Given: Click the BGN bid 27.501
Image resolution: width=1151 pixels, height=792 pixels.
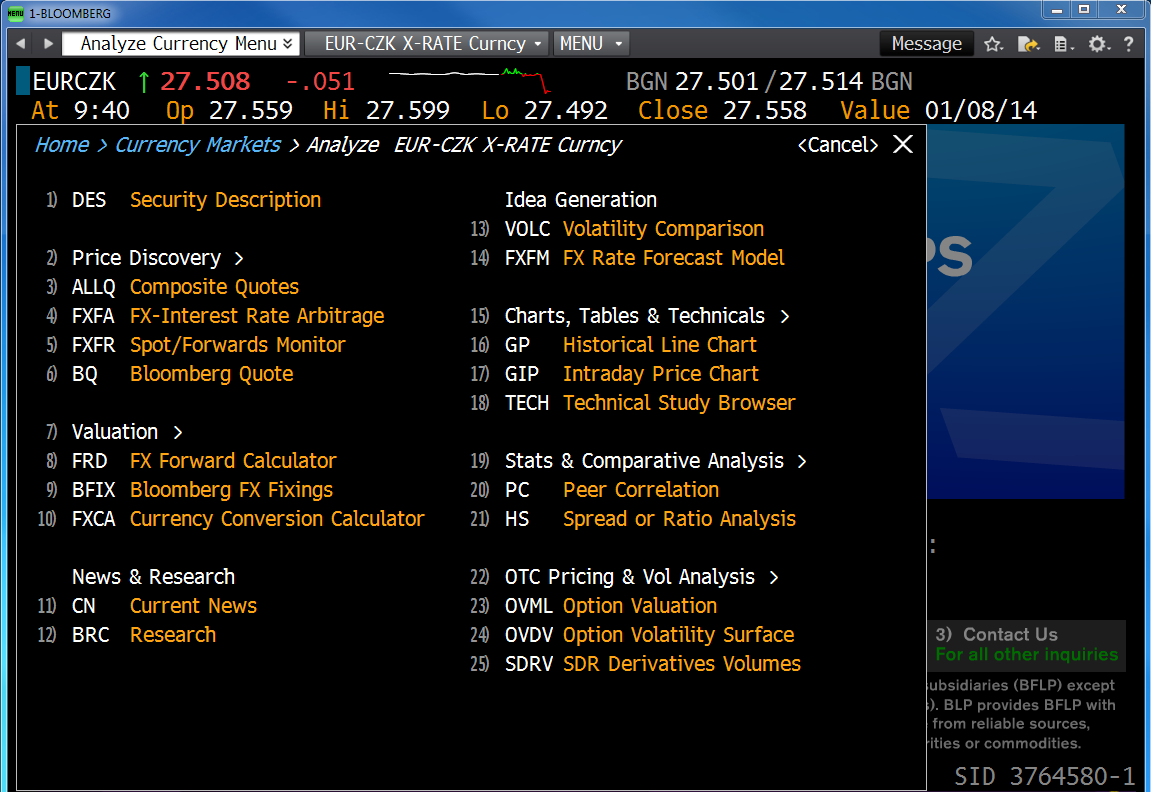Looking at the screenshot, I should click(x=716, y=81).
